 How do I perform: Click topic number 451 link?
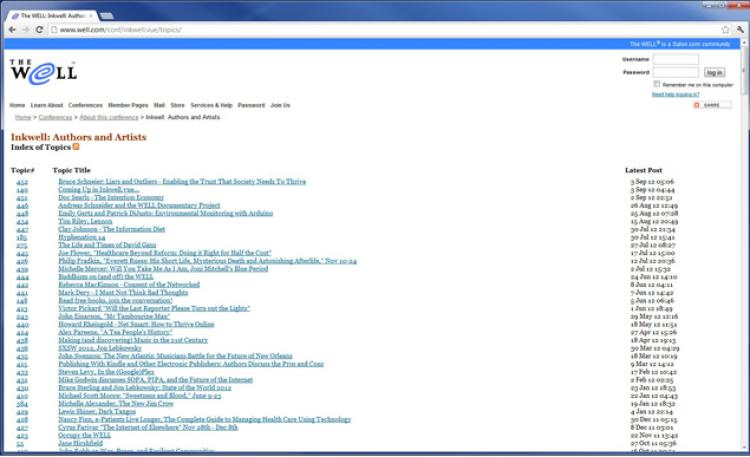coord(22,198)
